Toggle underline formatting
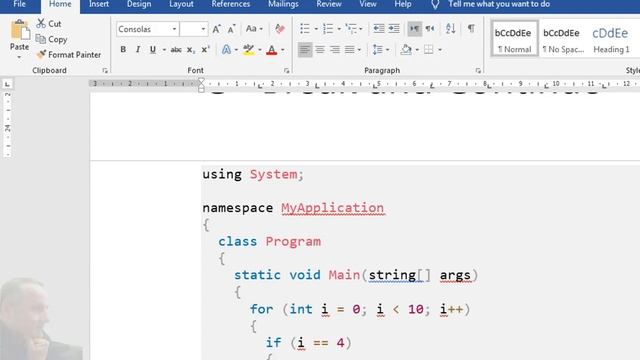This screenshot has height=360, width=640. point(153,50)
